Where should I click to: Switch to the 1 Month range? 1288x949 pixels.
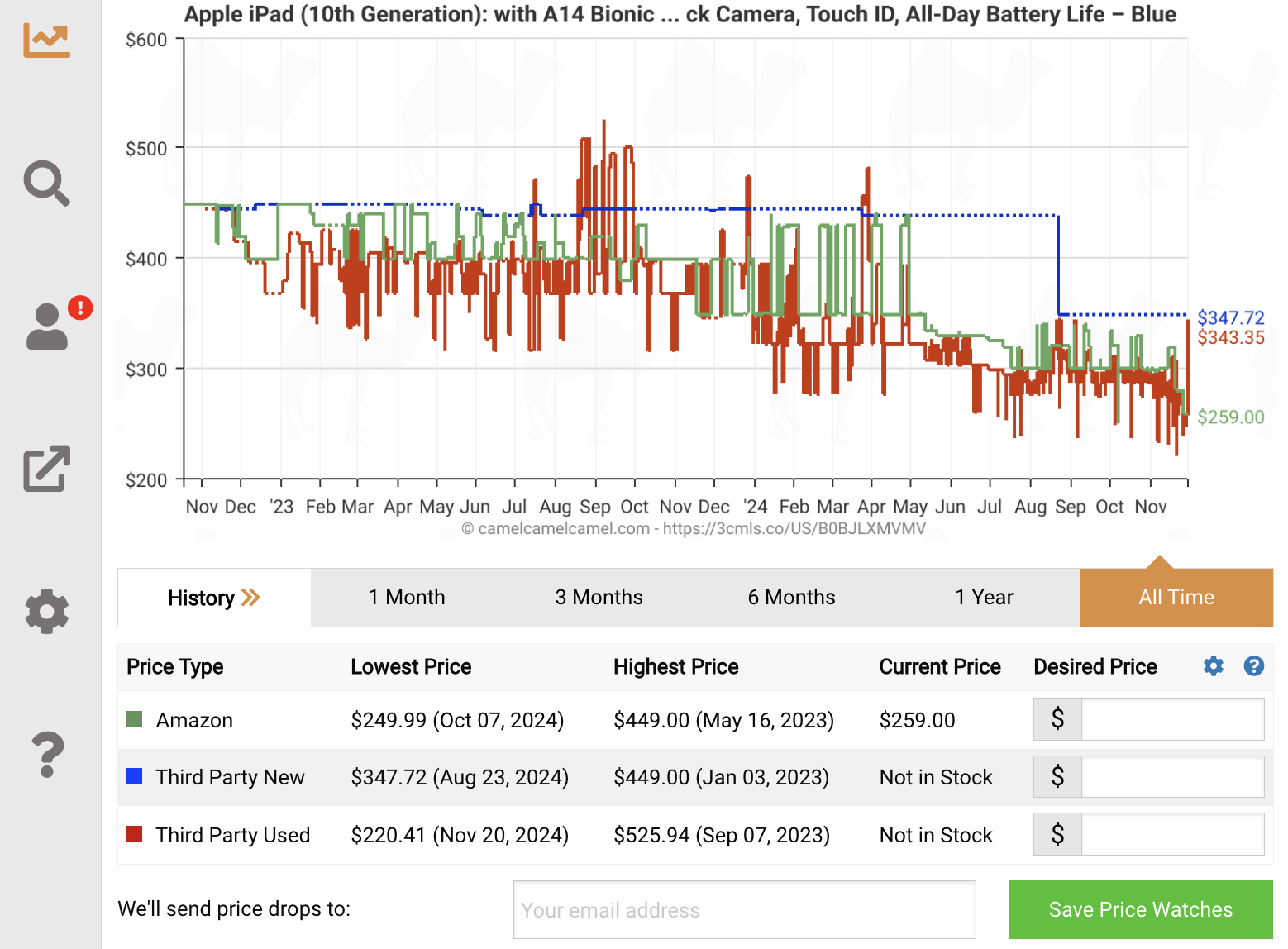tap(407, 598)
